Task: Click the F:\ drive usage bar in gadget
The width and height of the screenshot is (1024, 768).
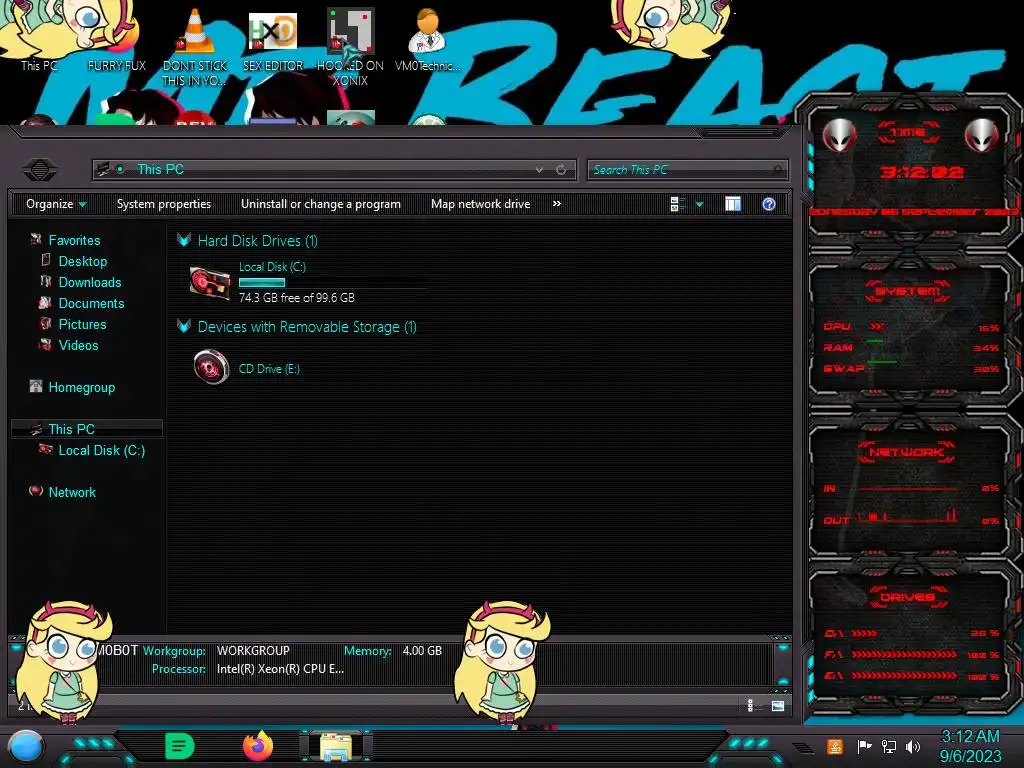Action: pos(904,654)
